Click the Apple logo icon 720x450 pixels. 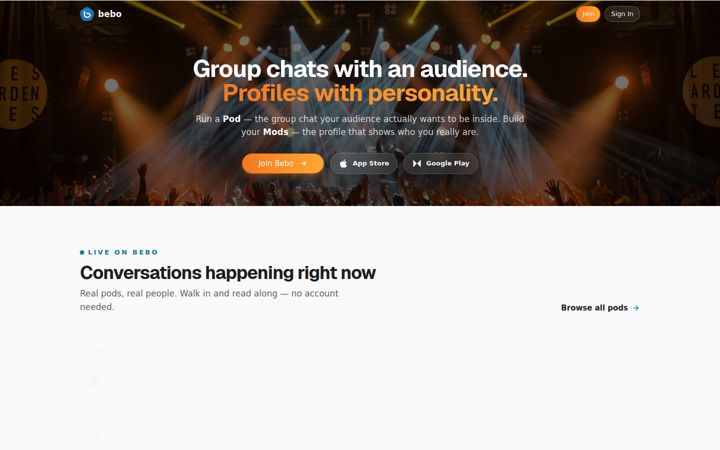[x=343, y=163]
